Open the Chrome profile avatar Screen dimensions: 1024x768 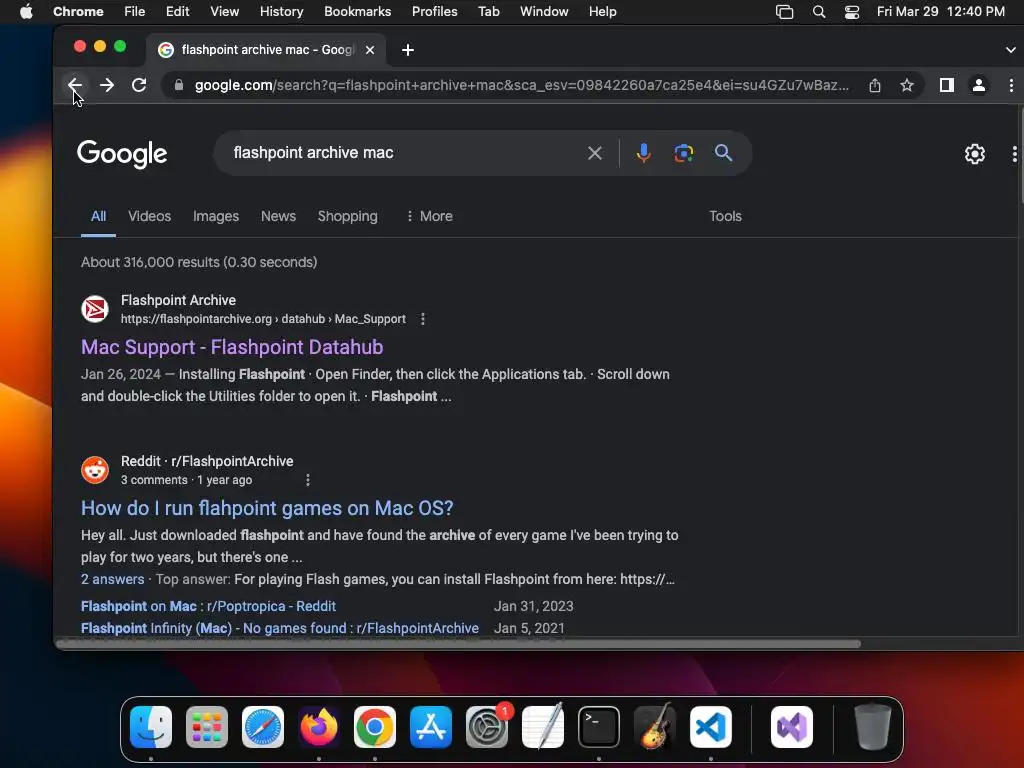pyautogui.click(x=978, y=86)
